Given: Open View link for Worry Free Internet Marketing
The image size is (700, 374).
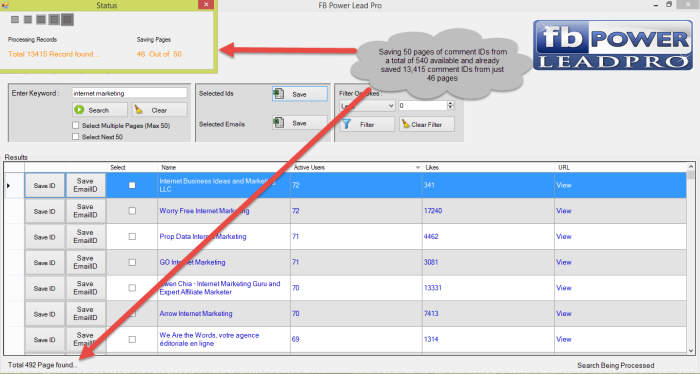Looking at the screenshot, I should pyautogui.click(x=564, y=211).
